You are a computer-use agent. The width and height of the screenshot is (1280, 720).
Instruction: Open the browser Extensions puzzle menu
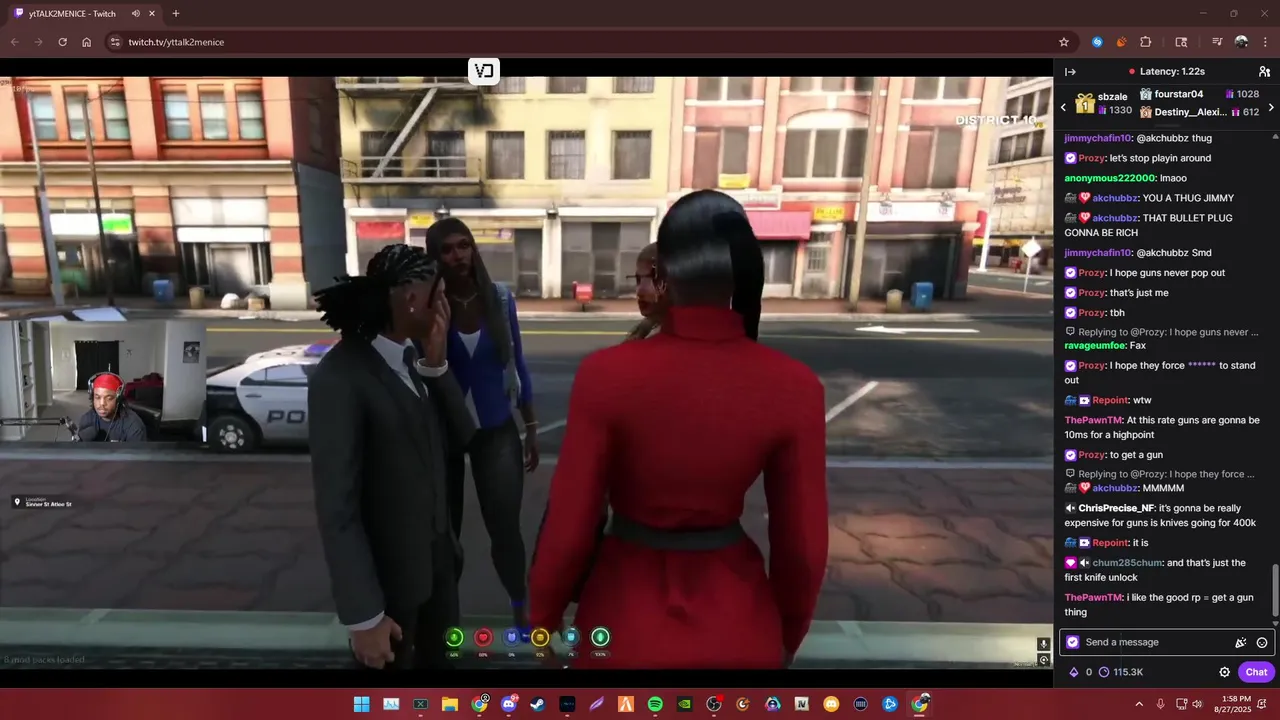click(1146, 42)
